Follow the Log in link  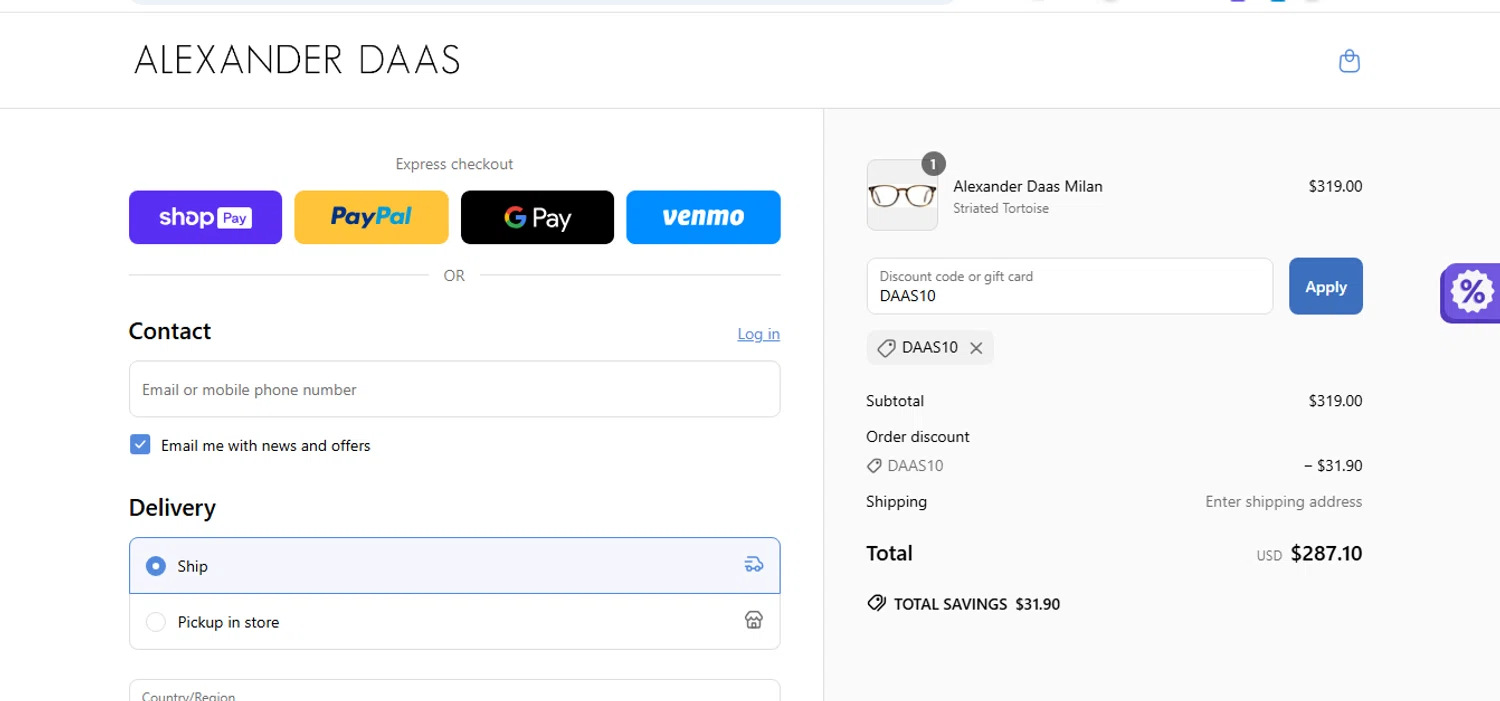coord(758,334)
